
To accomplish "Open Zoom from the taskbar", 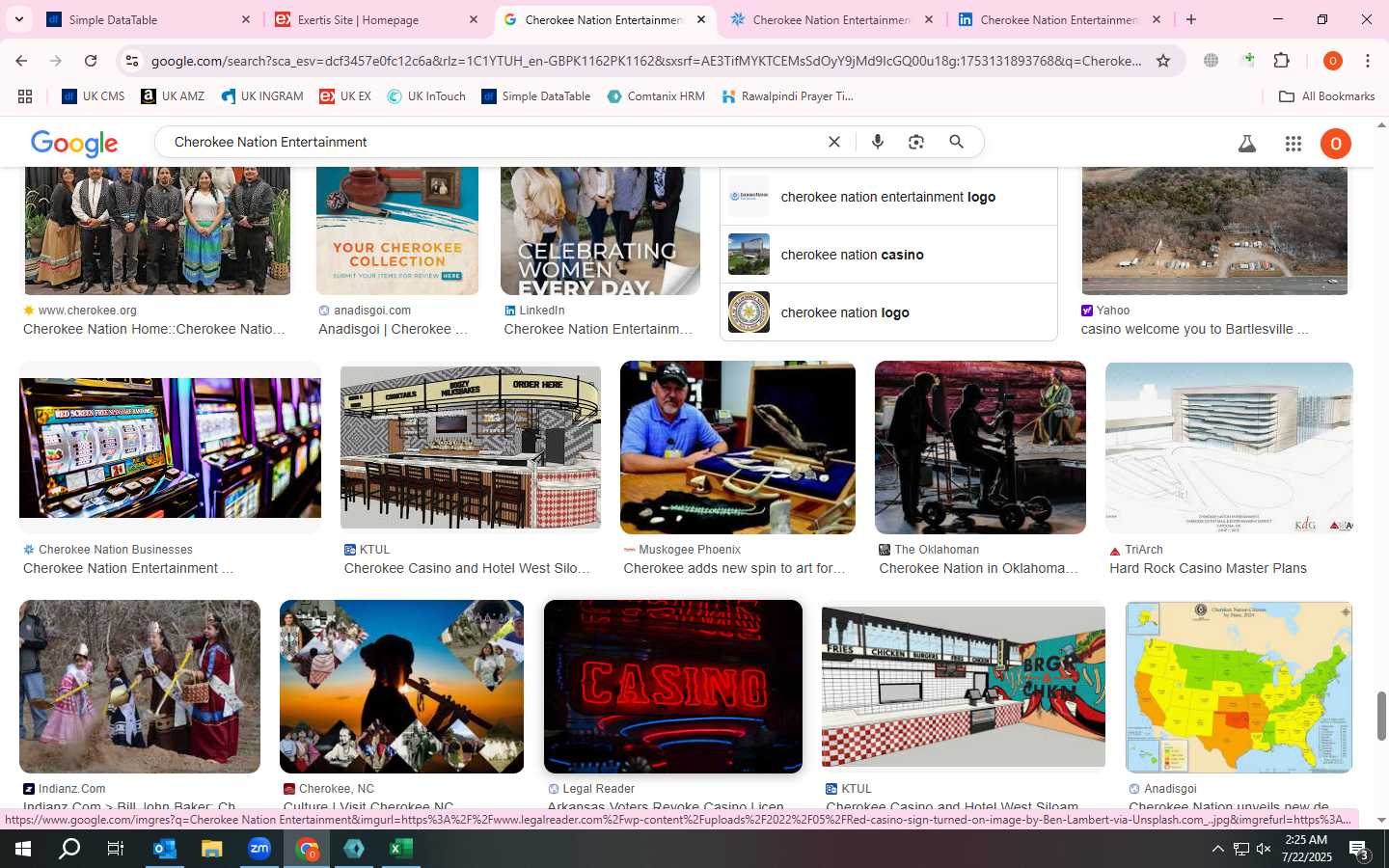I will pyautogui.click(x=259, y=849).
